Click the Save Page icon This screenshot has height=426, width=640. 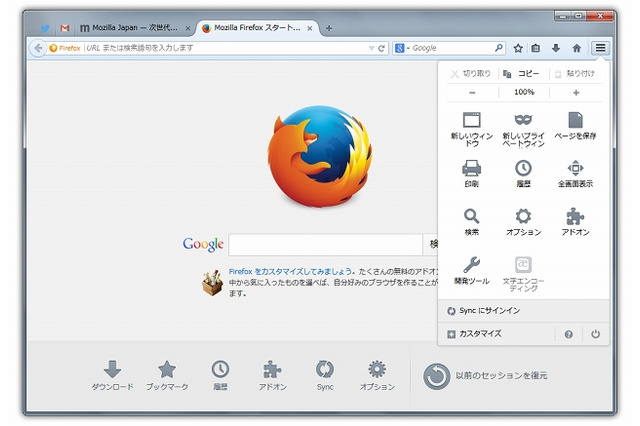click(575, 121)
